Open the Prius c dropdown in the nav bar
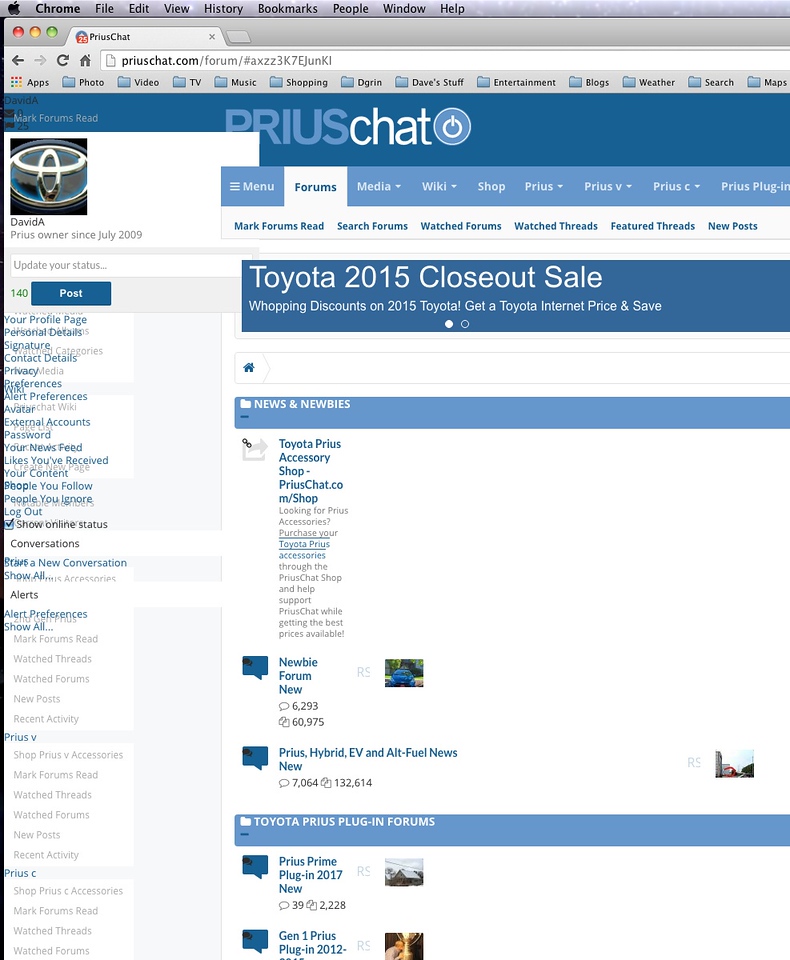The height and width of the screenshot is (960, 790). [x=676, y=186]
